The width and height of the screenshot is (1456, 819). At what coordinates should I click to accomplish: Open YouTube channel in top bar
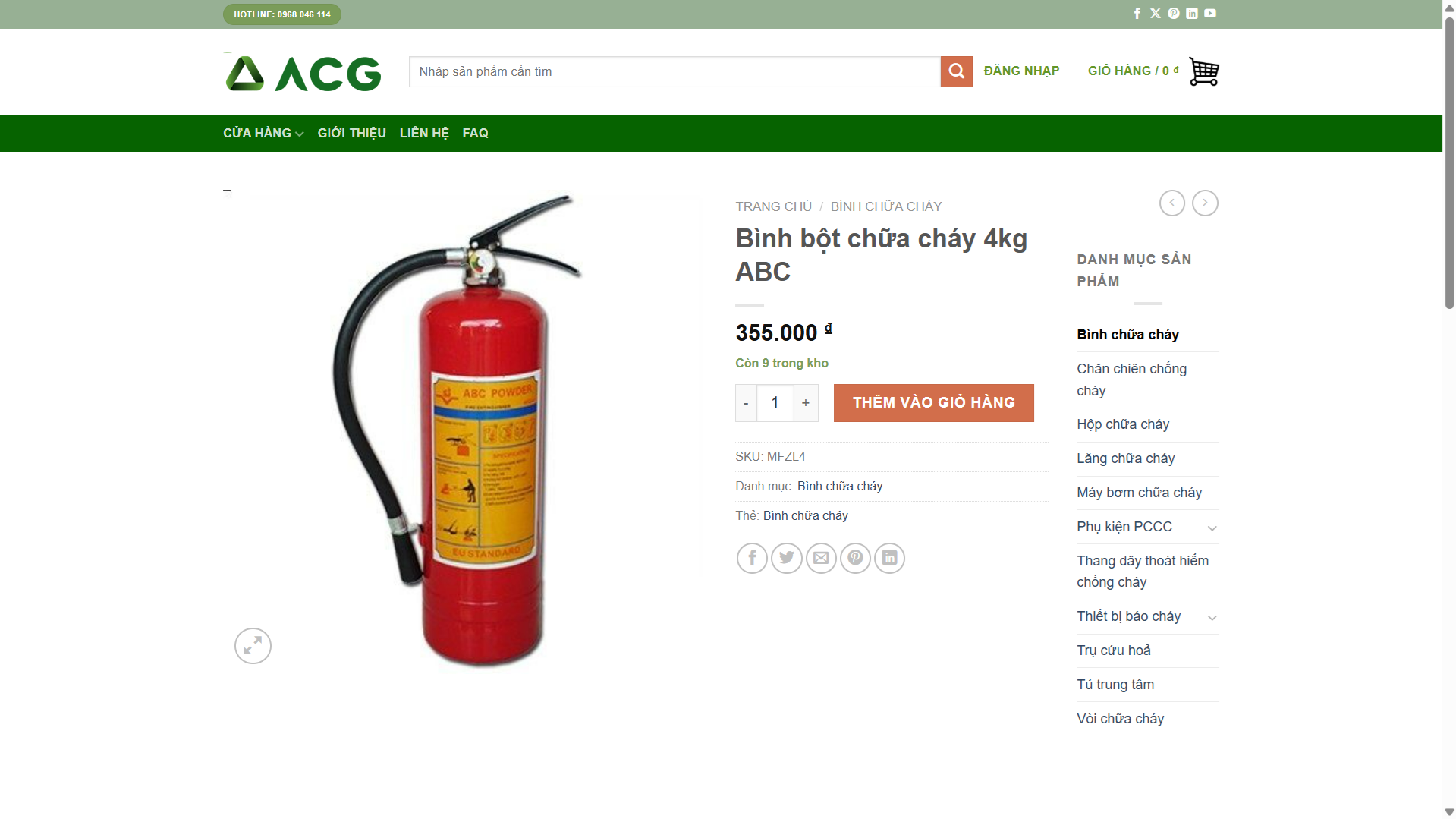coord(1210,14)
